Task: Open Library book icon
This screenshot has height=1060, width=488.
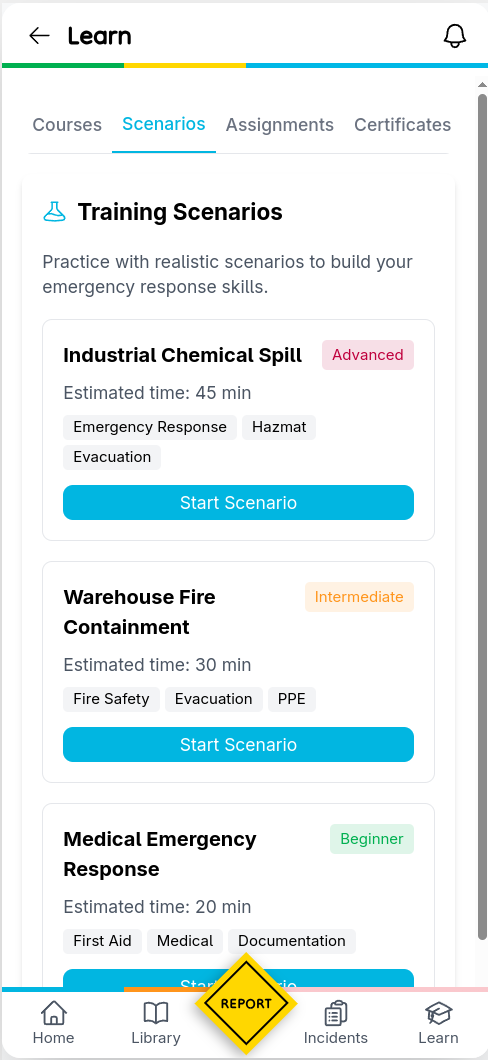Action: pyautogui.click(x=156, y=1013)
